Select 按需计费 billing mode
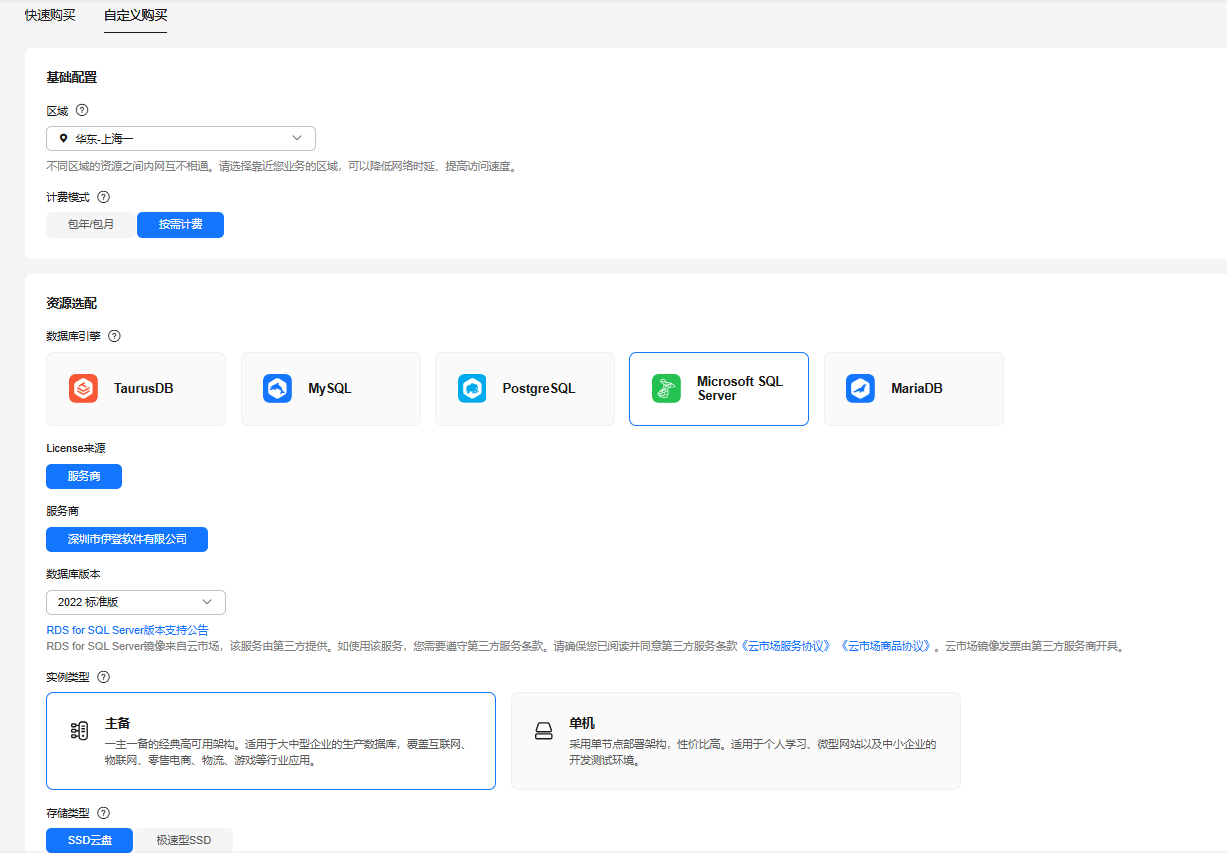1227x857 pixels. click(180, 225)
